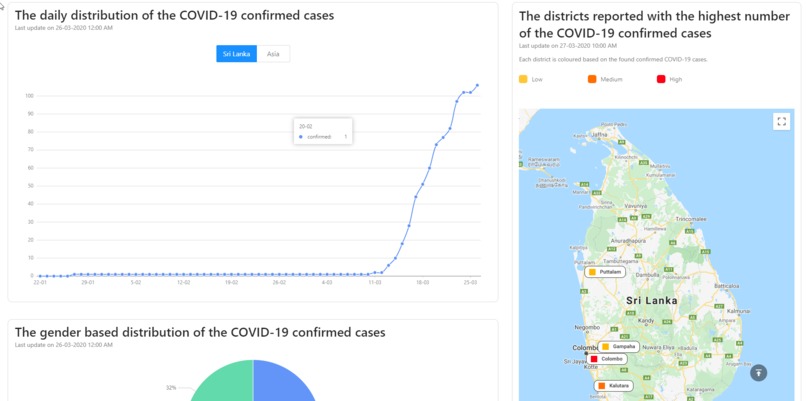
Task: Click the Dambulla label on the map
Action: tap(647, 275)
